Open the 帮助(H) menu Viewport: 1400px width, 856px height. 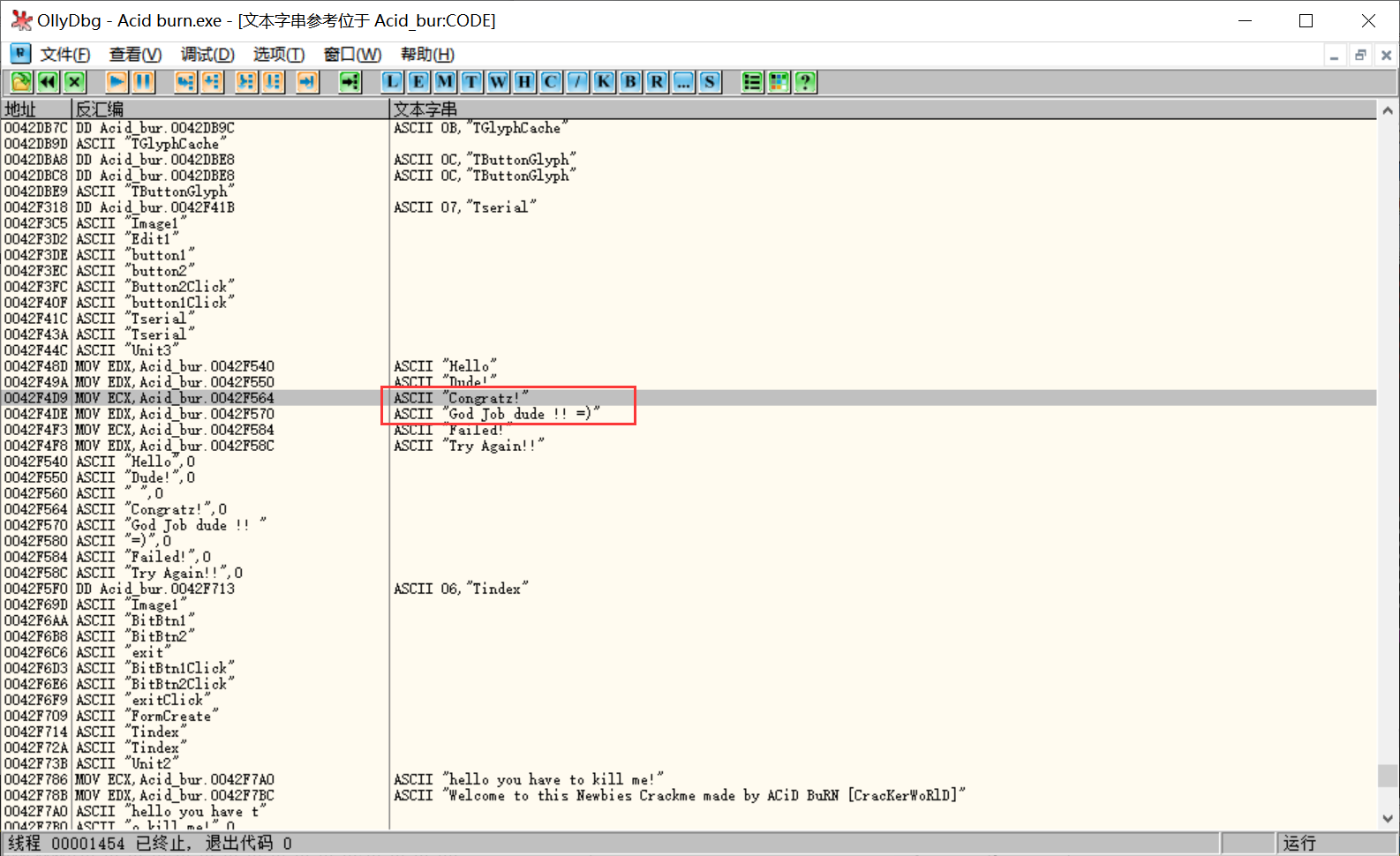[x=427, y=55]
